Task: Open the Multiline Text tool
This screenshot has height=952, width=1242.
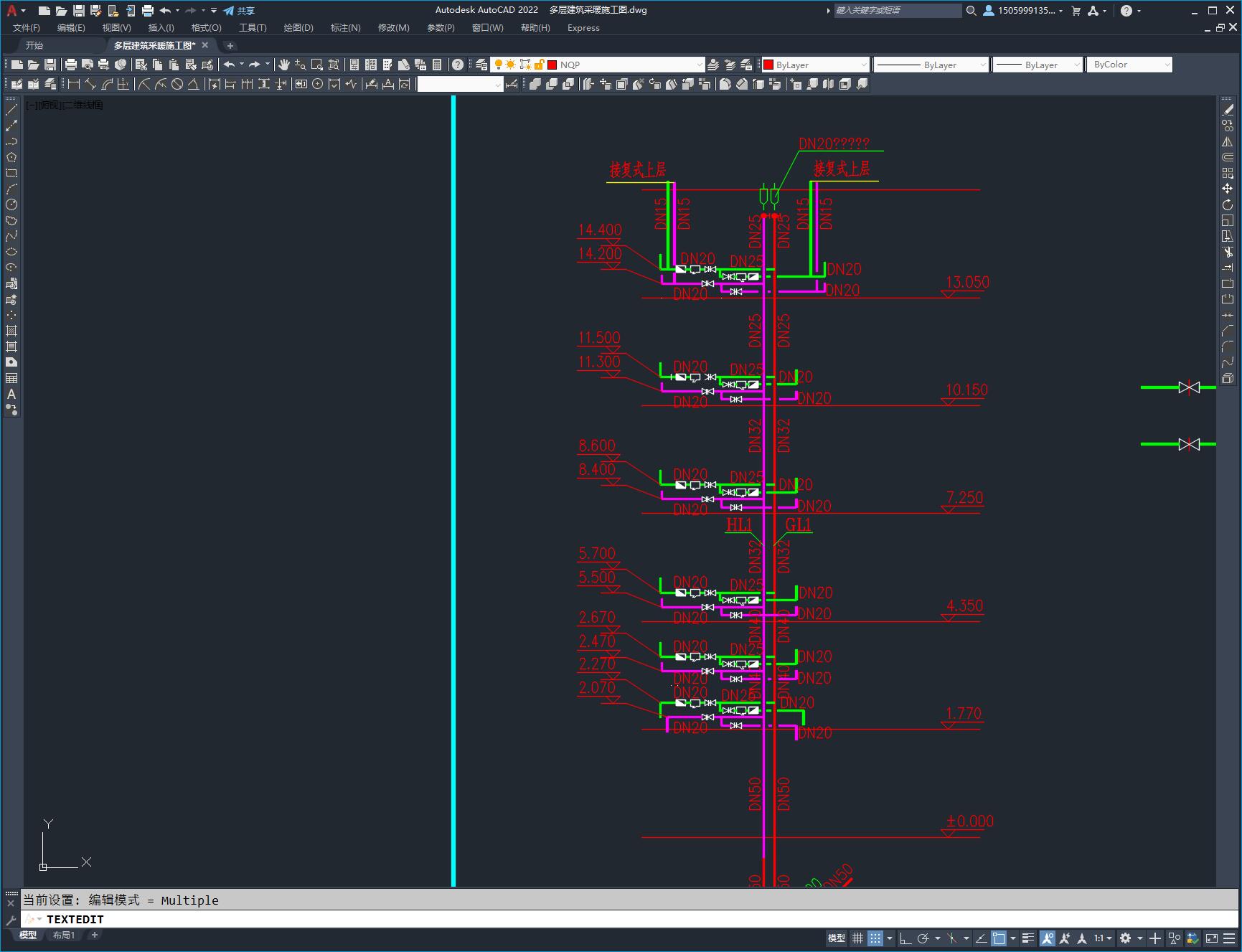Action: pyautogui.click(x=11, y=394)
